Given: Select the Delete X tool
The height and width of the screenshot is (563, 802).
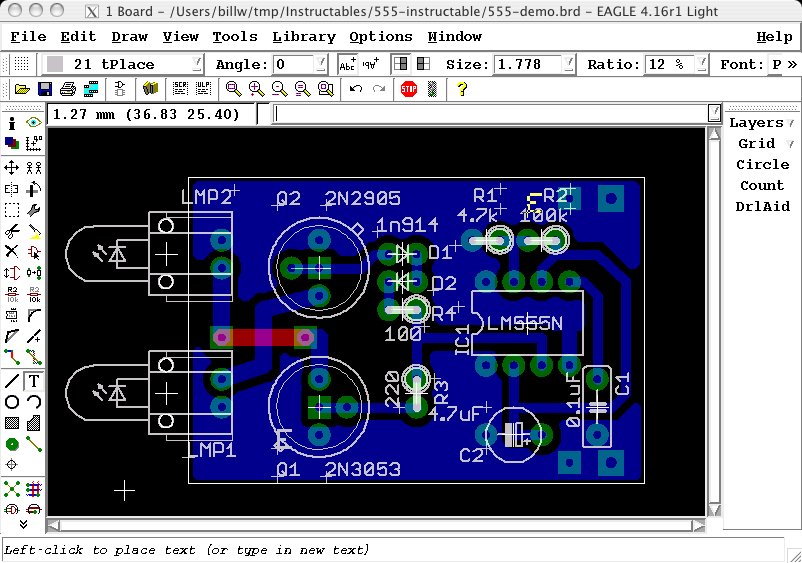Looking at the screenshot, I should click(12, 252).
